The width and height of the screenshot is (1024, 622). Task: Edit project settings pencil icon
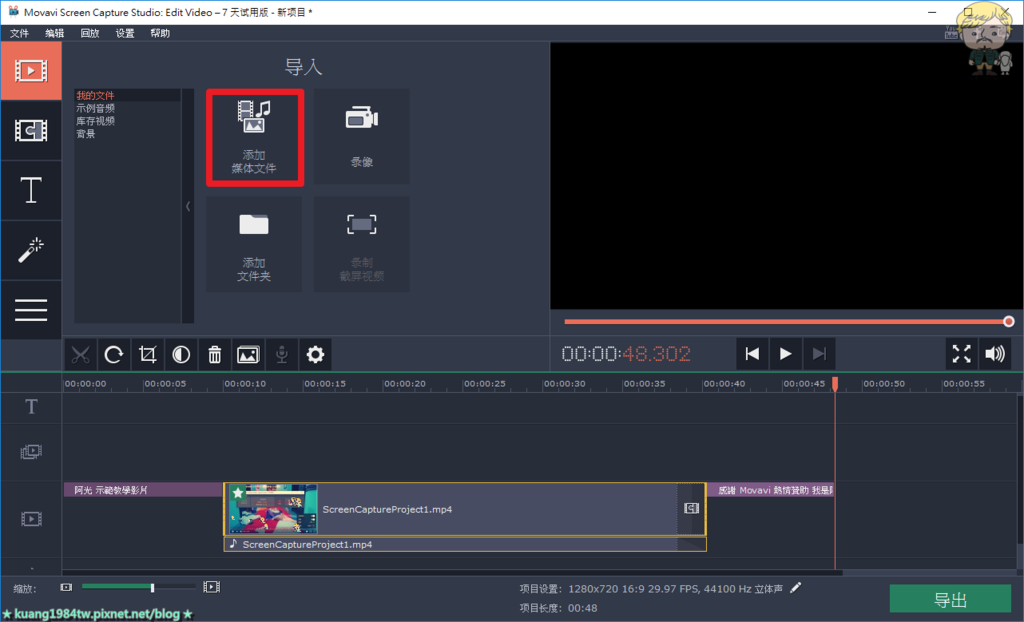pyautogui.click(x=795, y=588)
